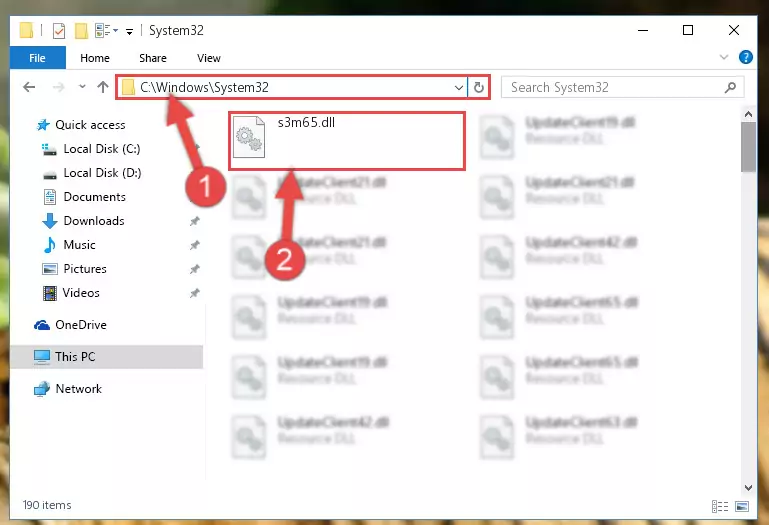Switch to Details view layout icon
The height and width of the screenshot is (525, 769).
(719, 506)
